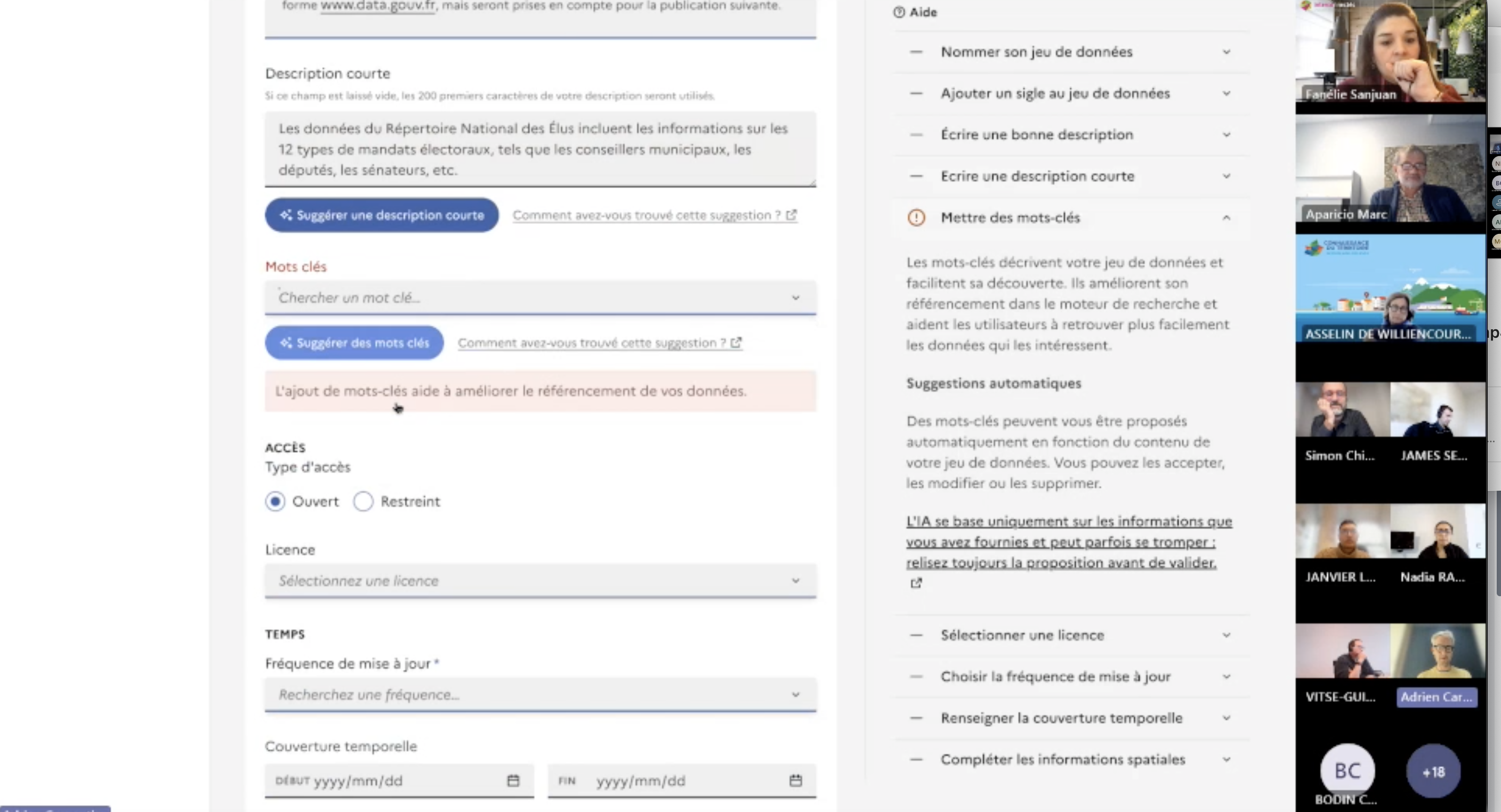The width and height of the screenshot is (1501, 812).
Task: Open the www.data.gouv.fr link
Action: tap(377, 6)
